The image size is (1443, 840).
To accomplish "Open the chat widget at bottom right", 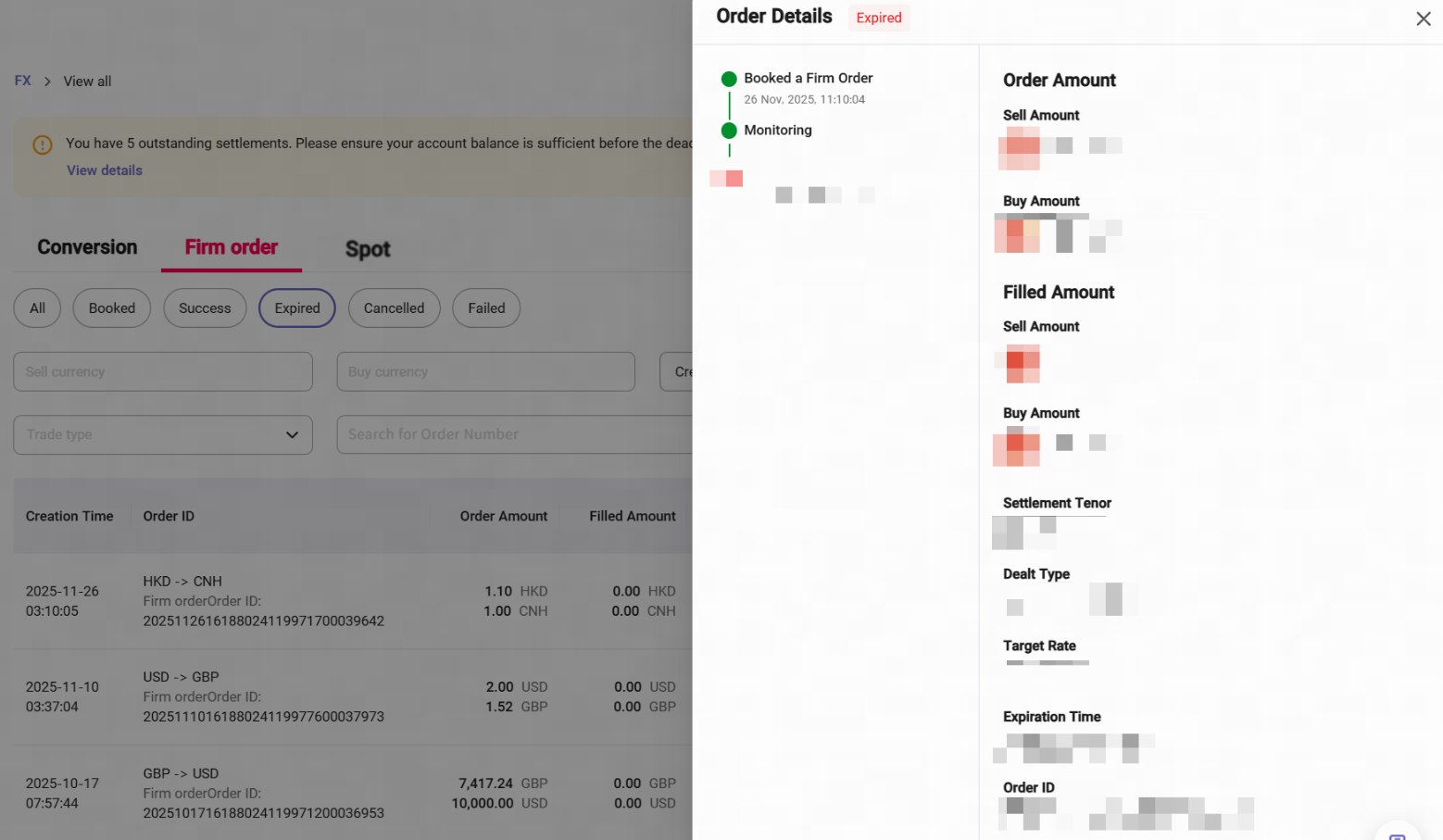I will coord(1397,834).
